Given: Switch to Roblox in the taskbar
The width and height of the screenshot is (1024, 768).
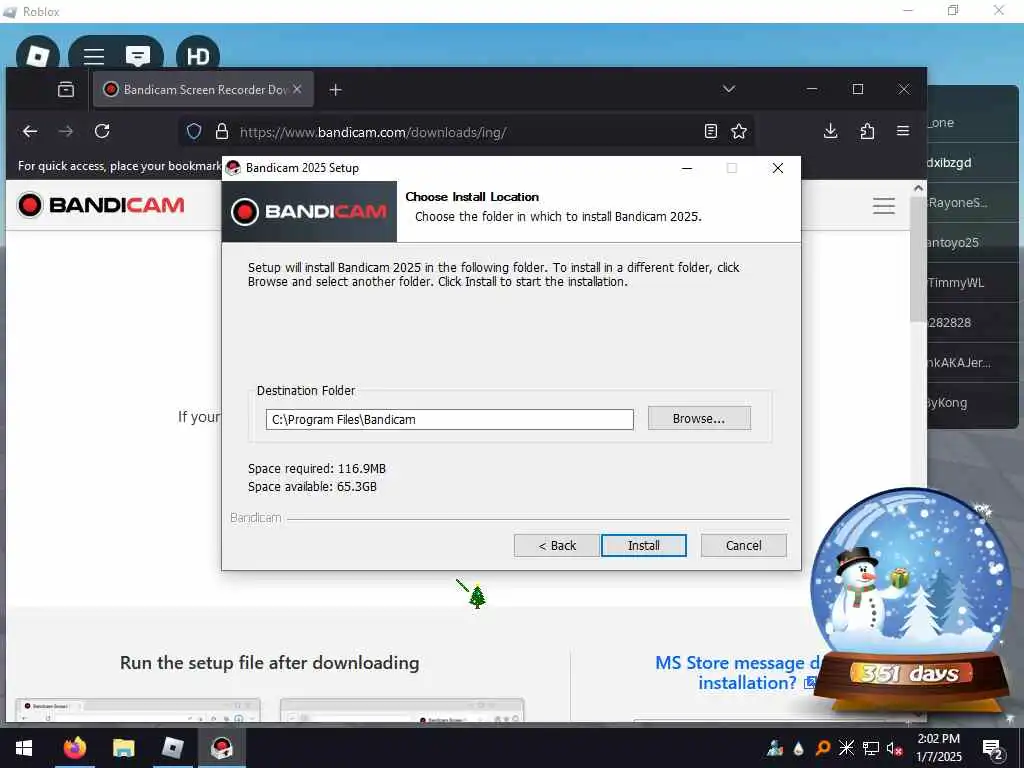Looking at the screenshot, I should 172,748.
